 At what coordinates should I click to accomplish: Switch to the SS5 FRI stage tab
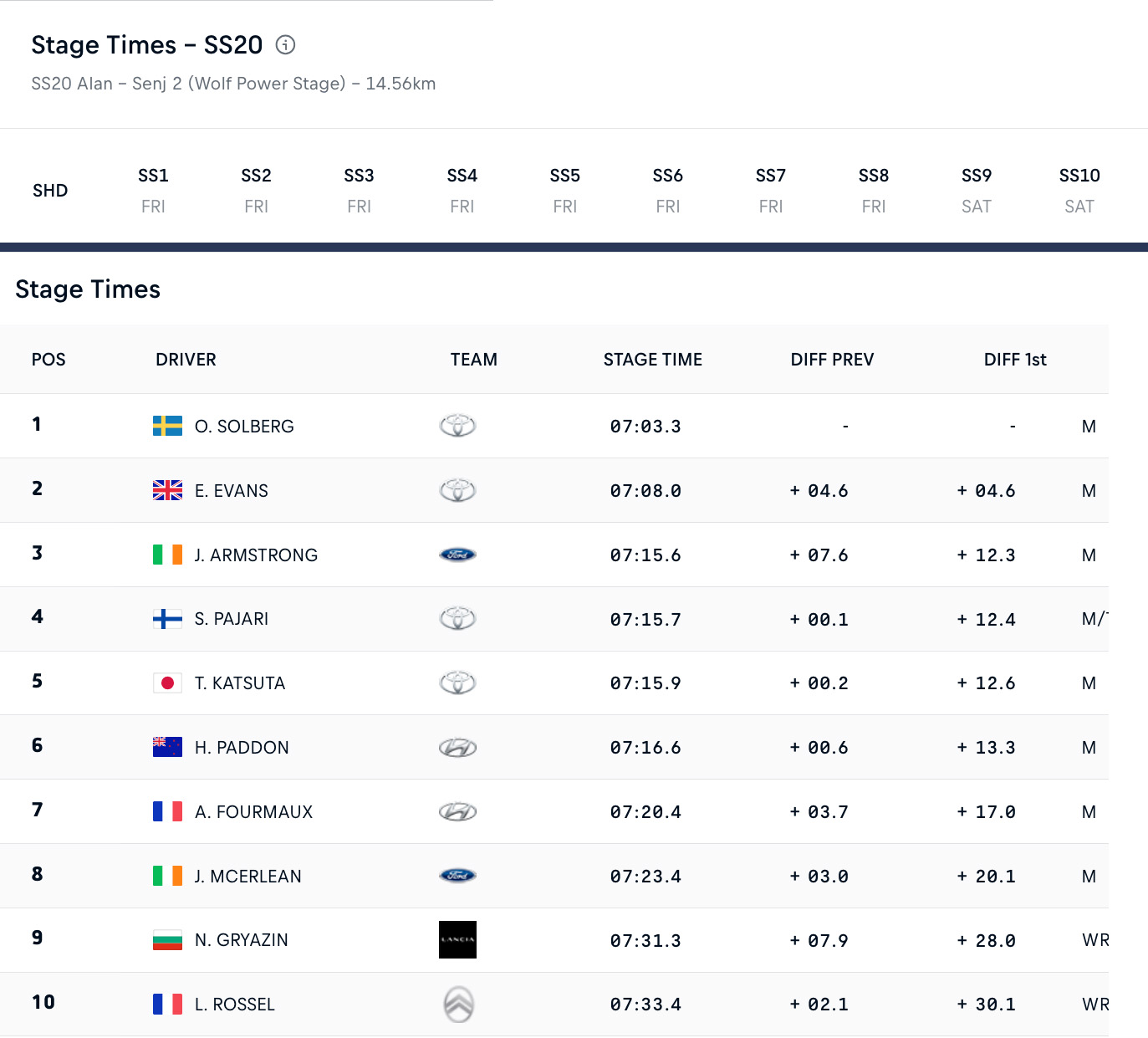tap(565, 191)
